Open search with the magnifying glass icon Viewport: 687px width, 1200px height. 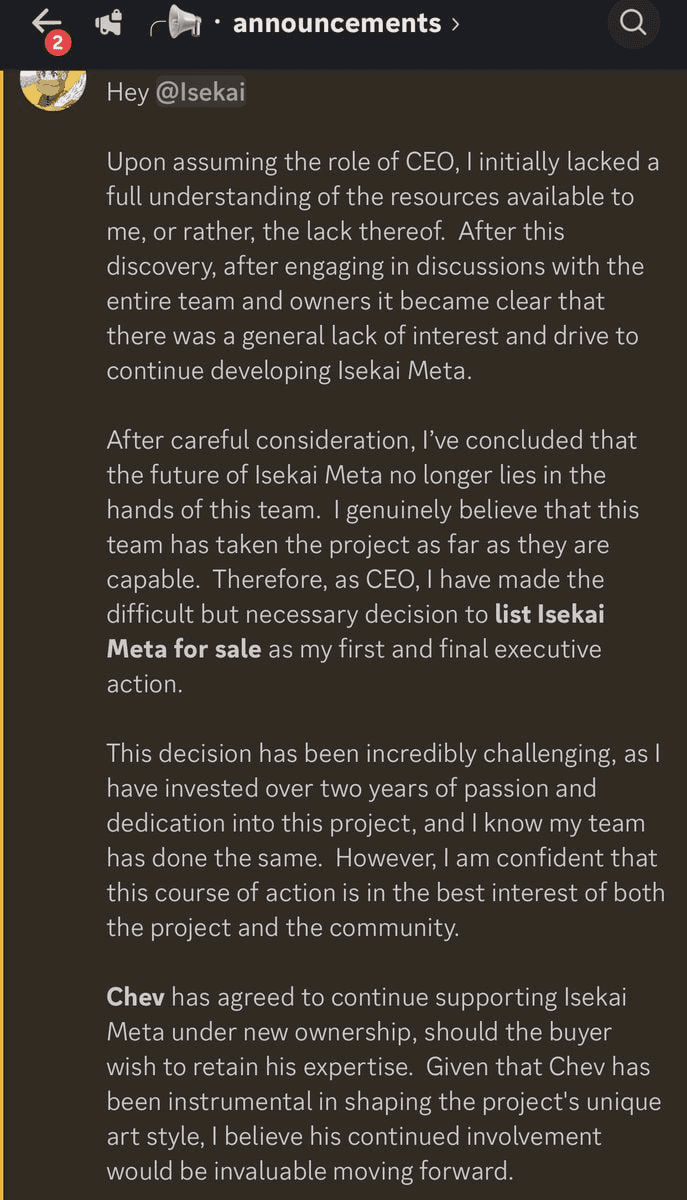click(x=634, y=23)
